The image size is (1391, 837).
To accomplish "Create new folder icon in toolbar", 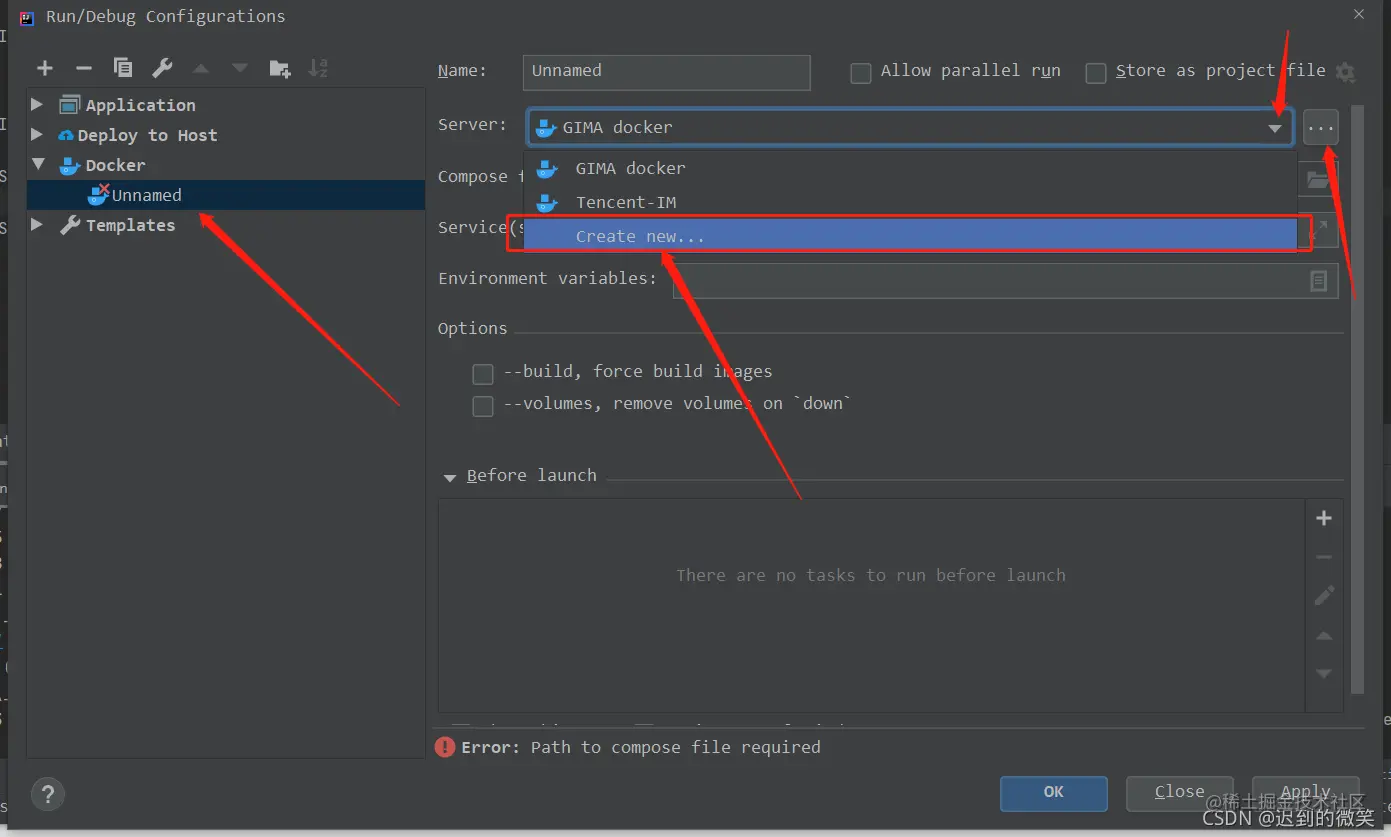I will 280,68.
